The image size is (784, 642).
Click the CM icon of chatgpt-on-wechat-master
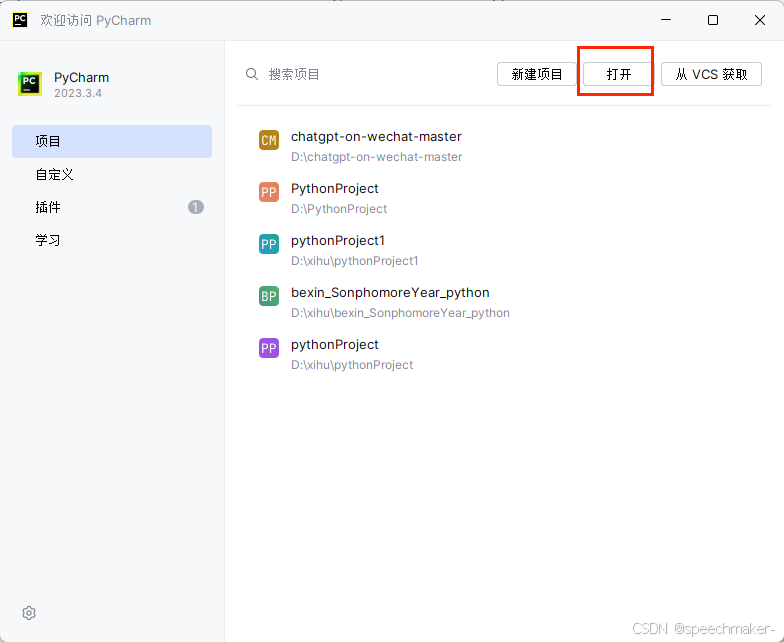[x=269, y=140]
